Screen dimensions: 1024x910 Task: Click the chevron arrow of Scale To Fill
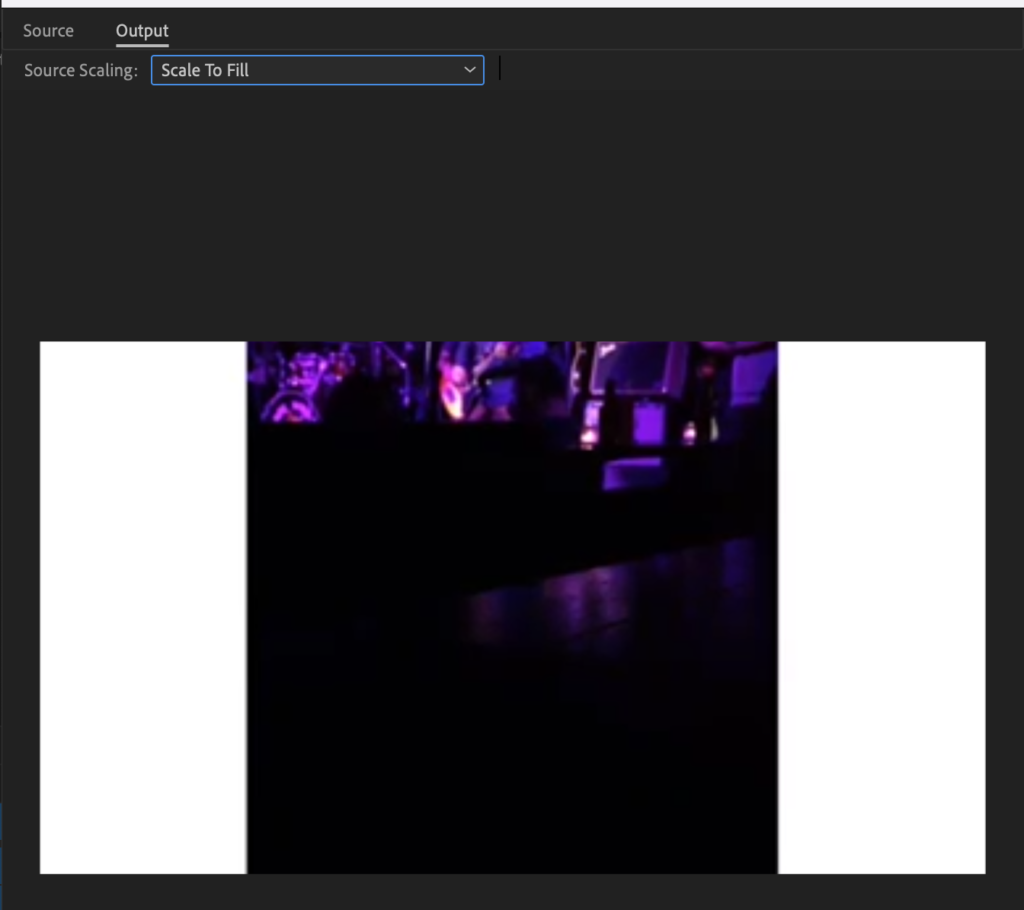[x=470, y=70]
